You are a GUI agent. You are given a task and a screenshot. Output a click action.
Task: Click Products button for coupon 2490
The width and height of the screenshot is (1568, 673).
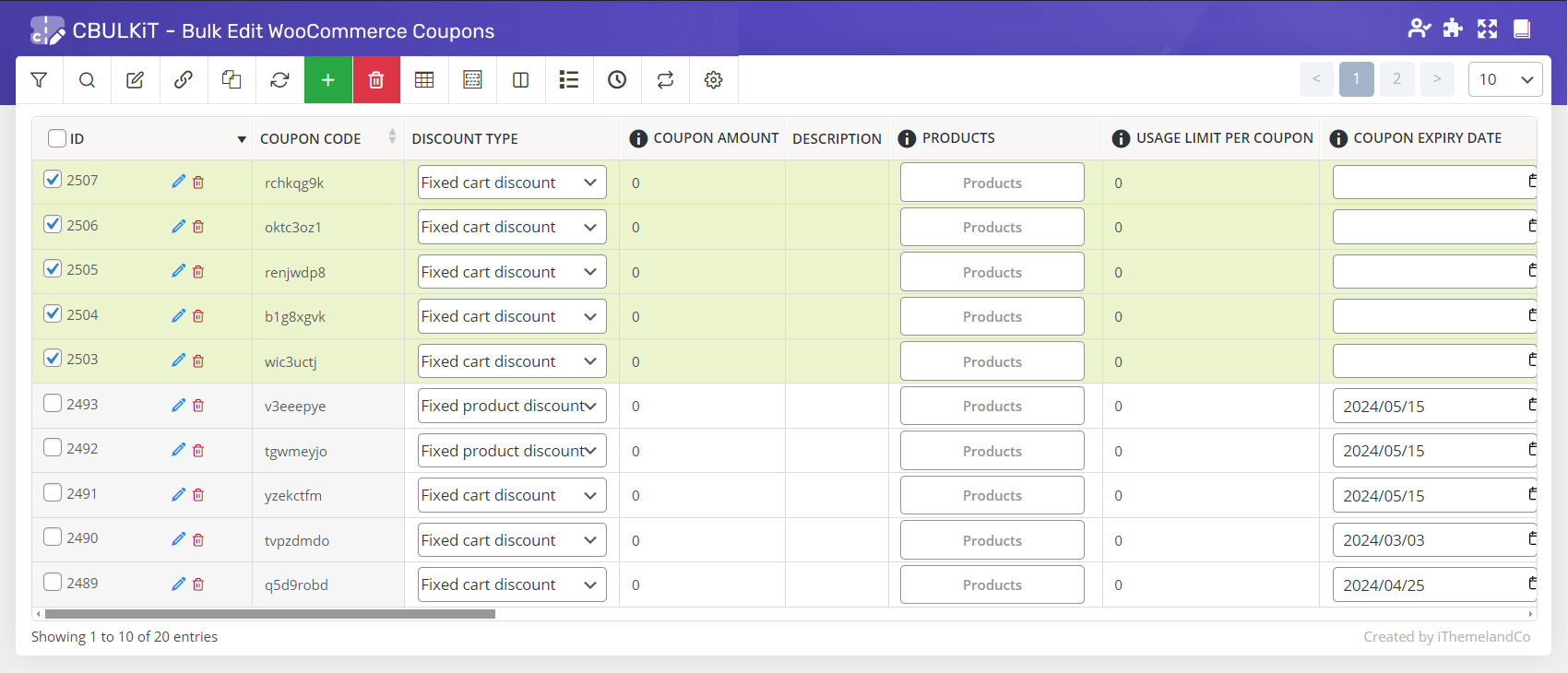tap(992, 540)
